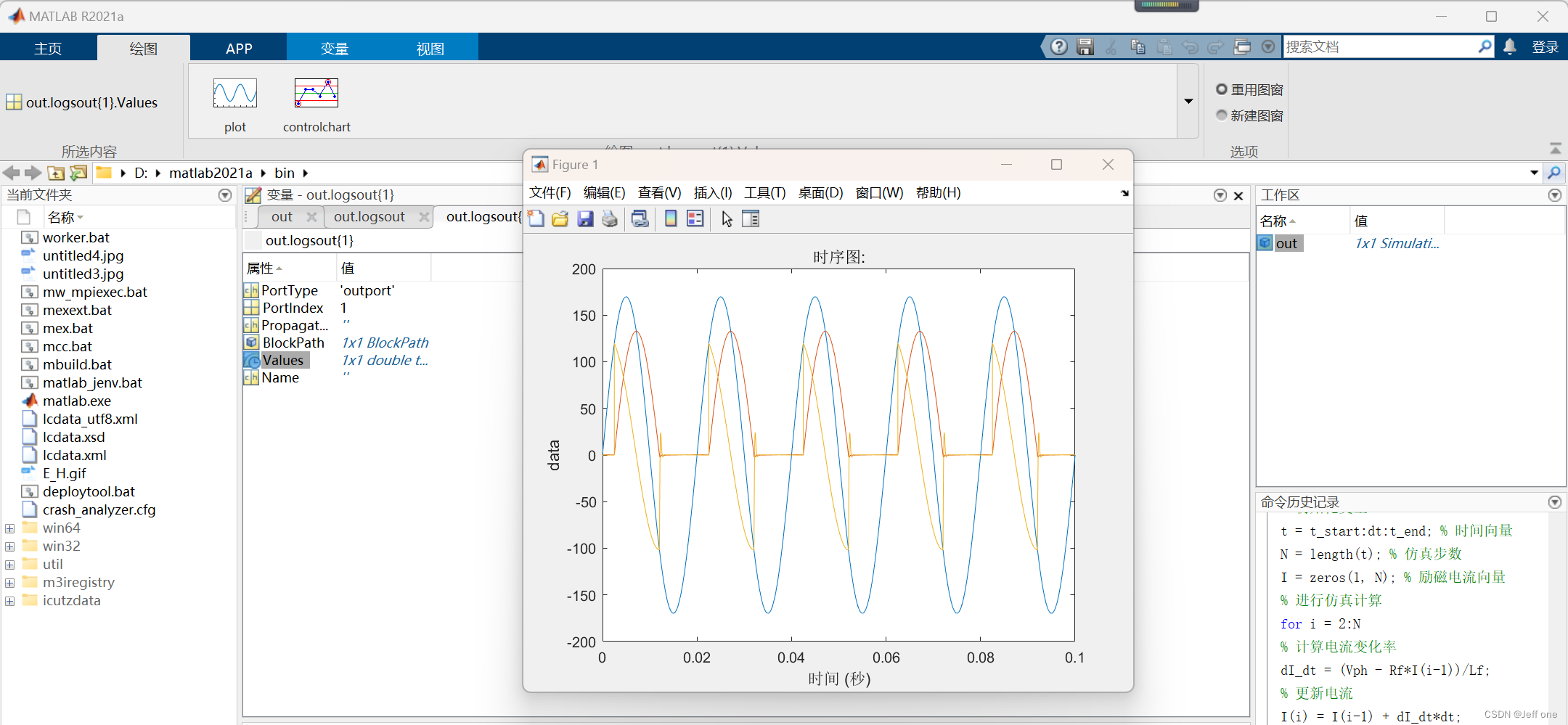Select the out variable tab

click(x=282, y=217)
